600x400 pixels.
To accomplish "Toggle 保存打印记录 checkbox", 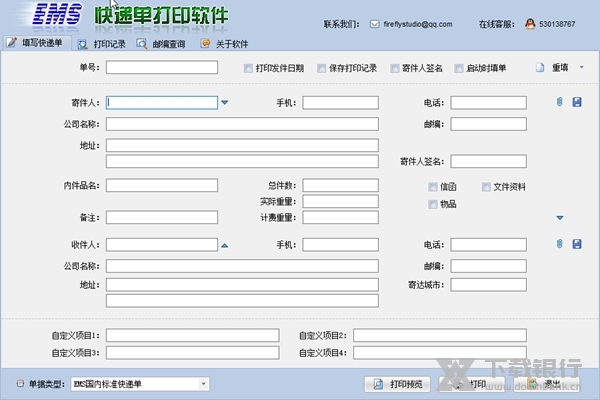I will click(x=321, y=69).
